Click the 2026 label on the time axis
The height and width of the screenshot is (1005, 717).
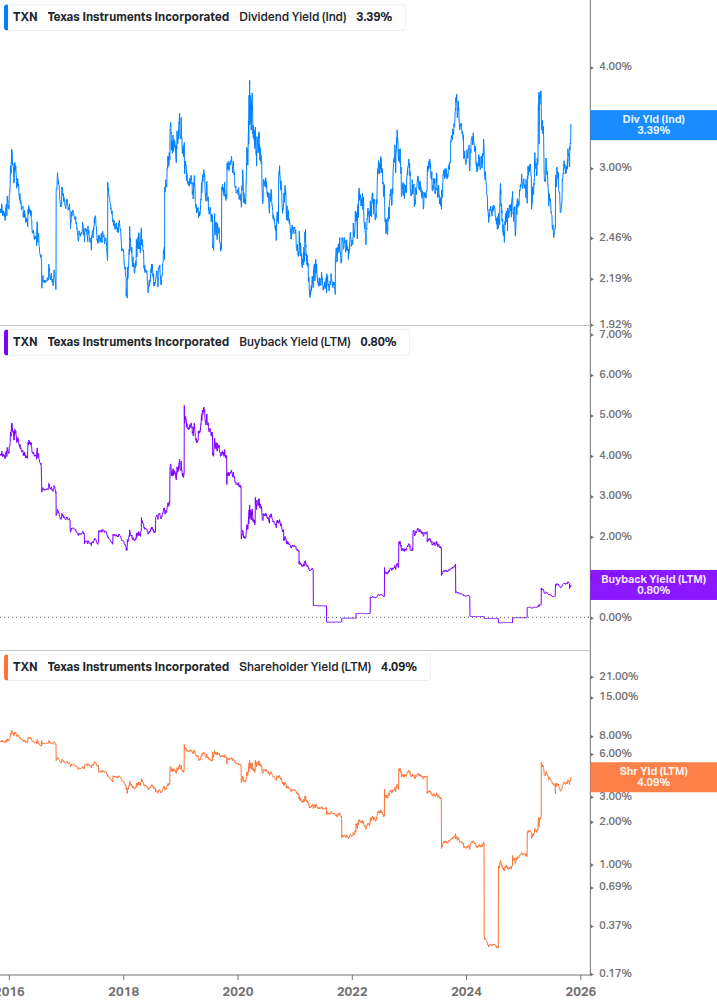tap(581, 992)
